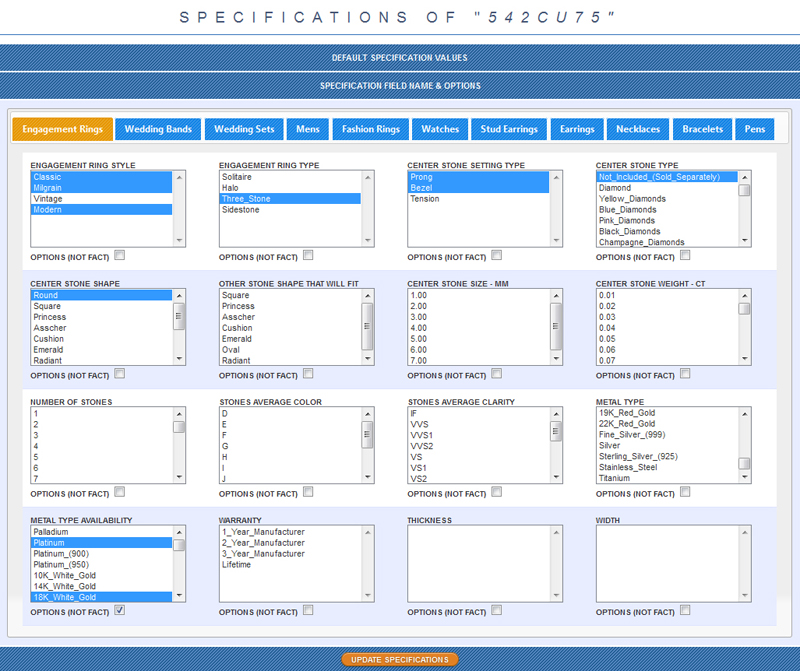Expand the Default Specification Values bar
Viewport: 800px width, 671px height.
[400, 58]
